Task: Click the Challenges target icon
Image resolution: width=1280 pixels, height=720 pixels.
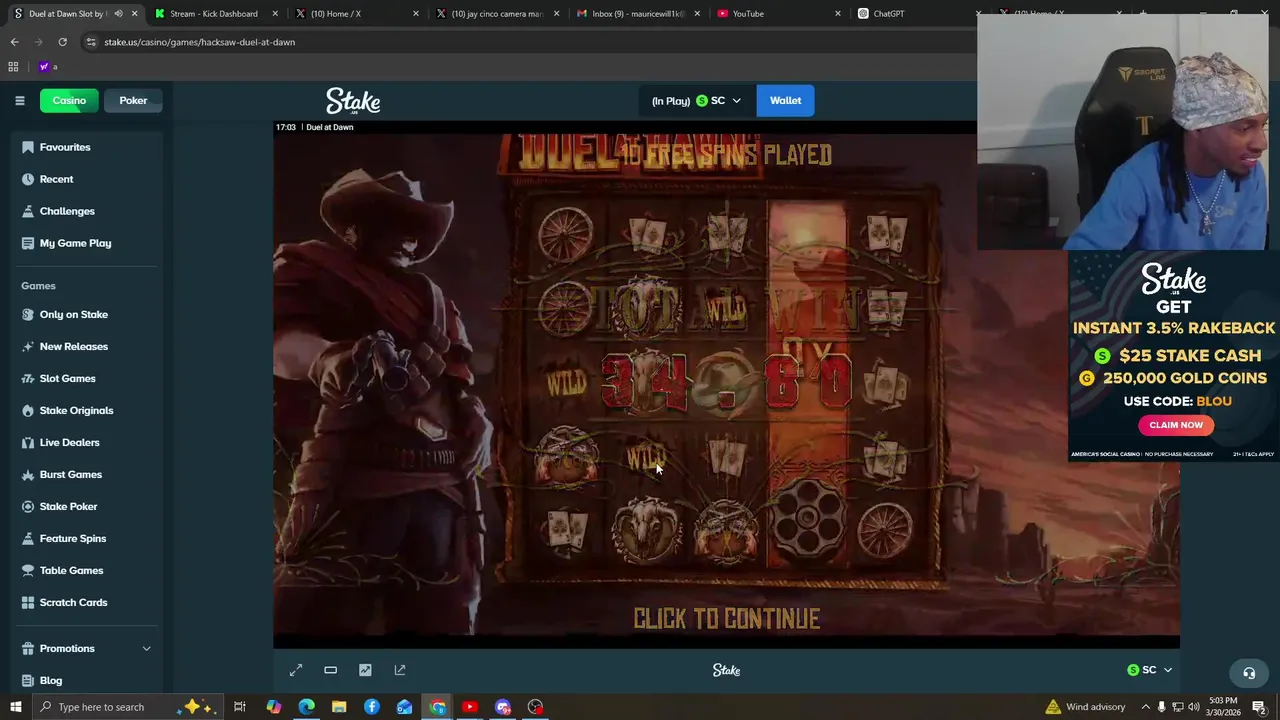Action: 28,211
